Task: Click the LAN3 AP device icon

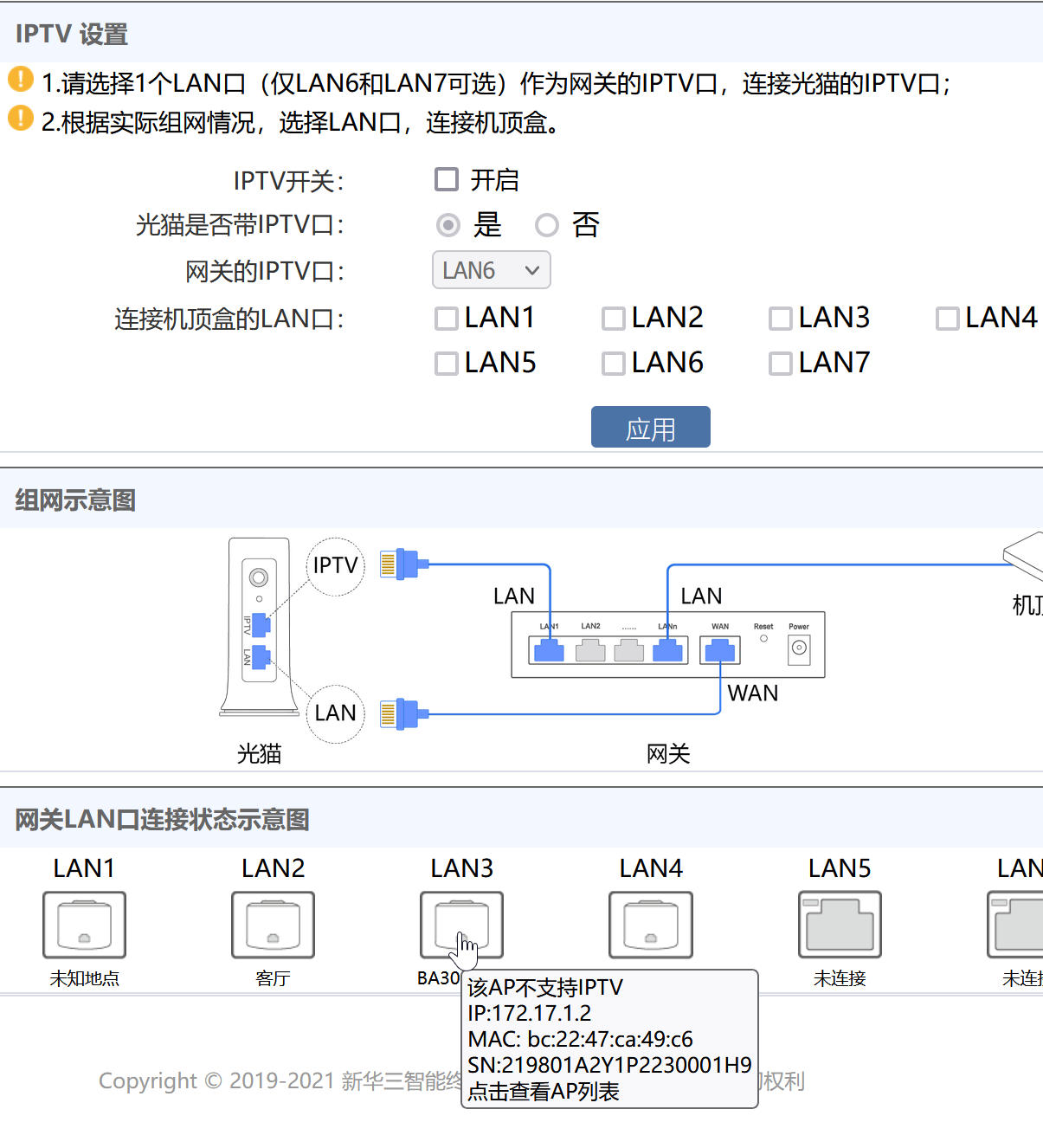Action: (461, 925)
